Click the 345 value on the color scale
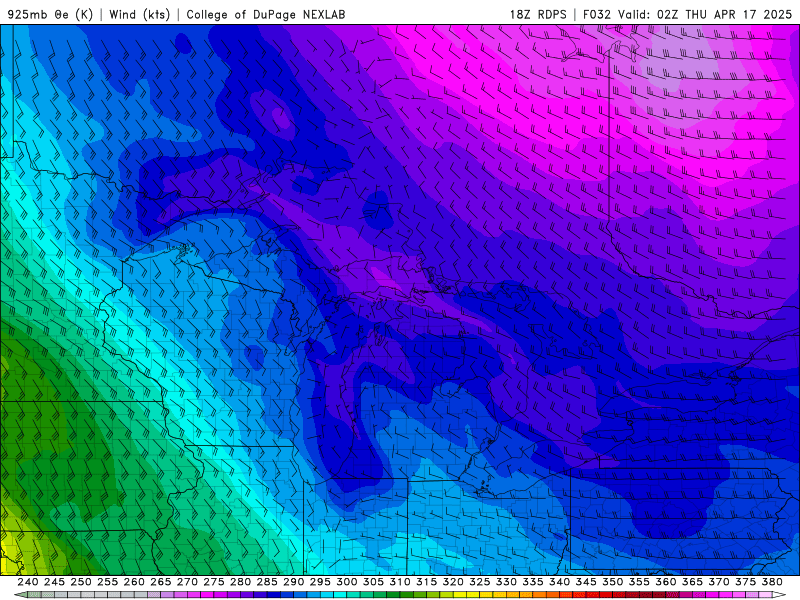Screen dimensions: 800x600 (586, 582)
